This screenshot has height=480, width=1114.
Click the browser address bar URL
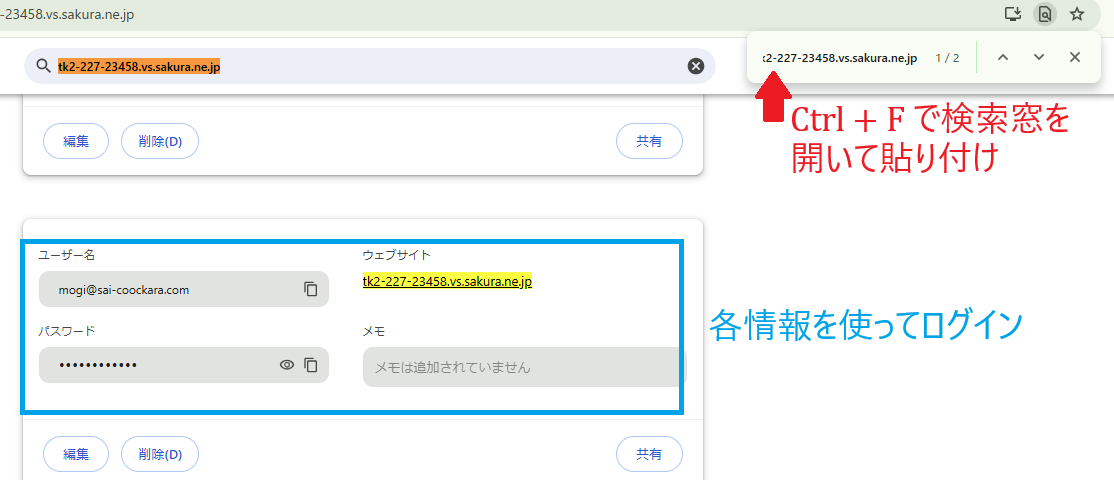67,14
